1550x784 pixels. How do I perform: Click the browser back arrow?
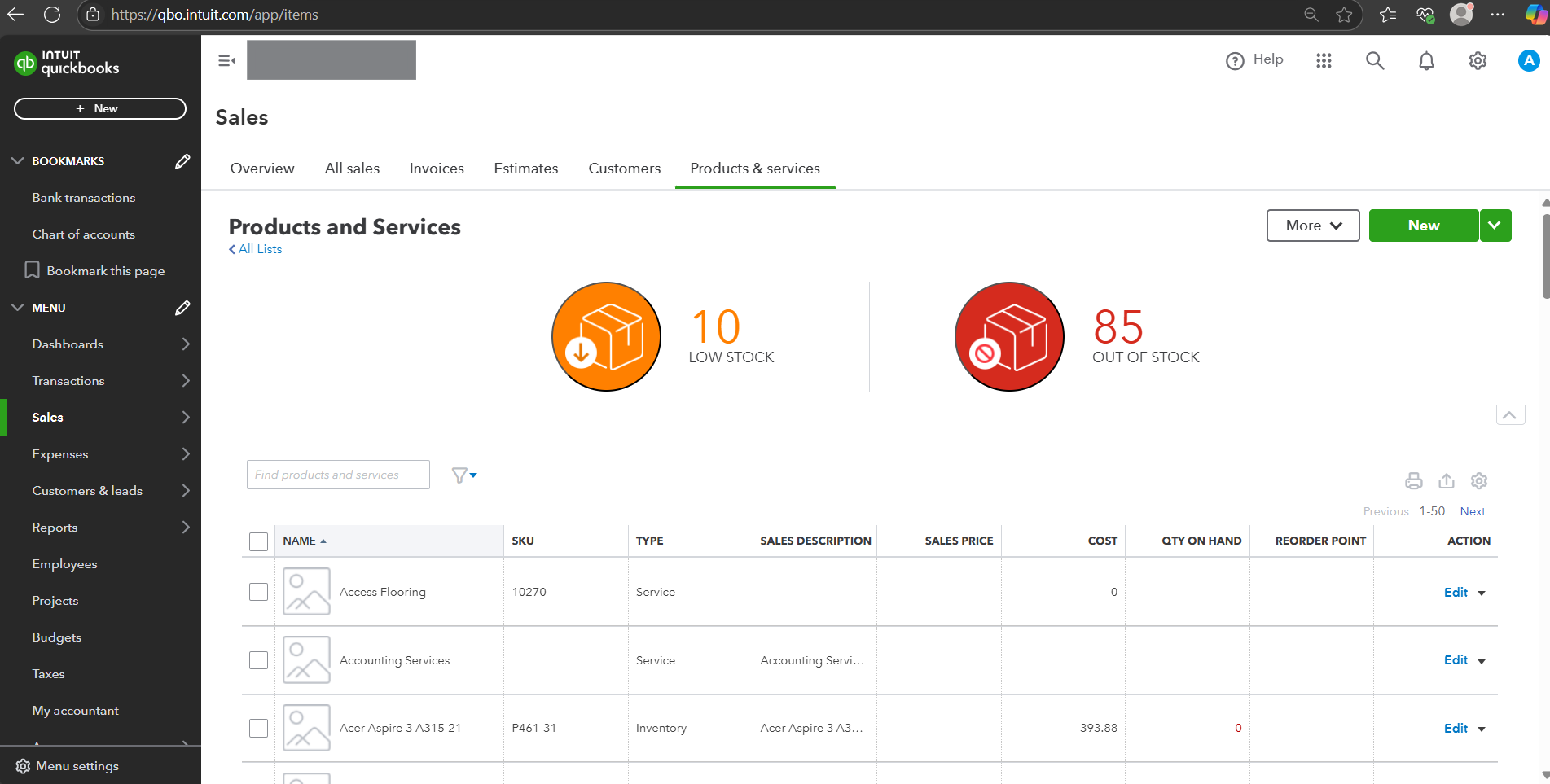tap(15, 15)
